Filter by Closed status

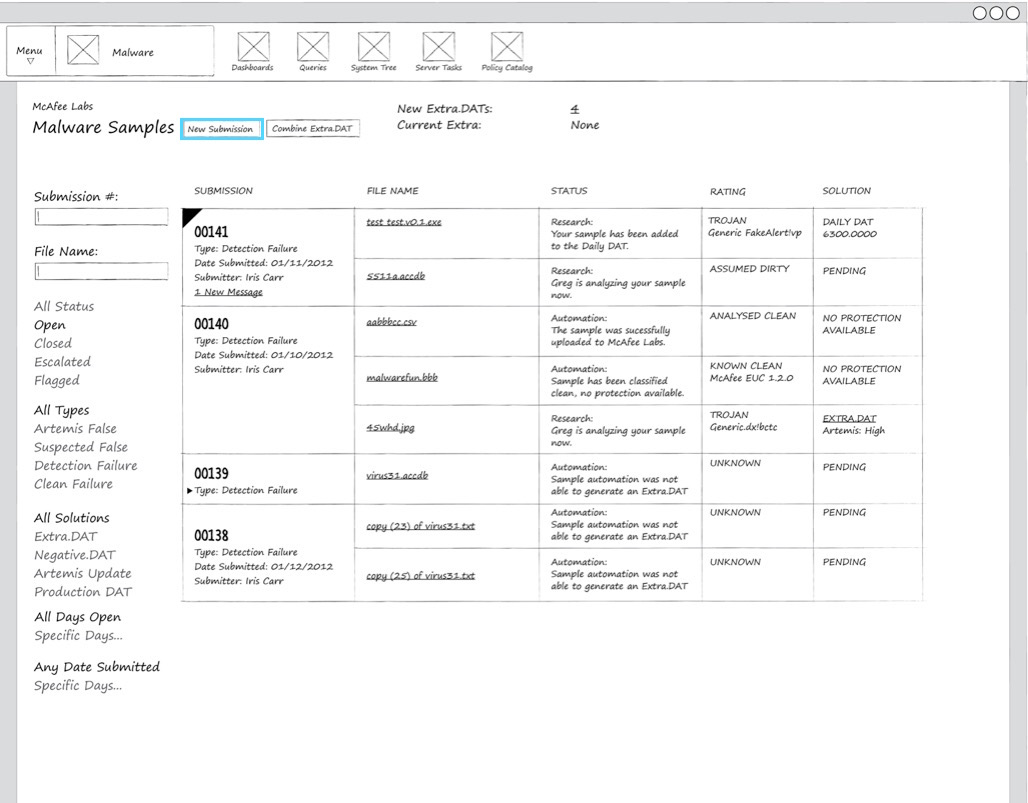[53, 343]
